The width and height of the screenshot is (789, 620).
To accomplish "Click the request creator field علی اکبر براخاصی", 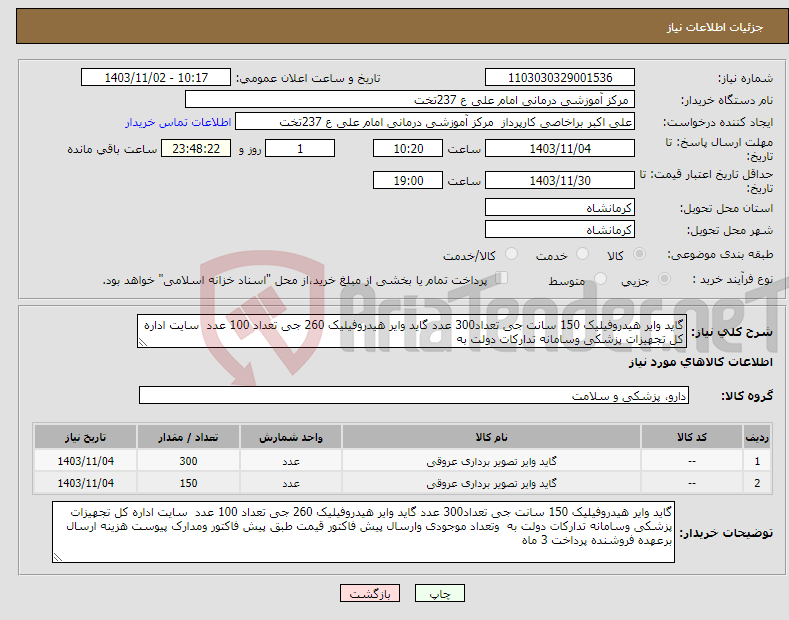I will click(x=435, y=122).
